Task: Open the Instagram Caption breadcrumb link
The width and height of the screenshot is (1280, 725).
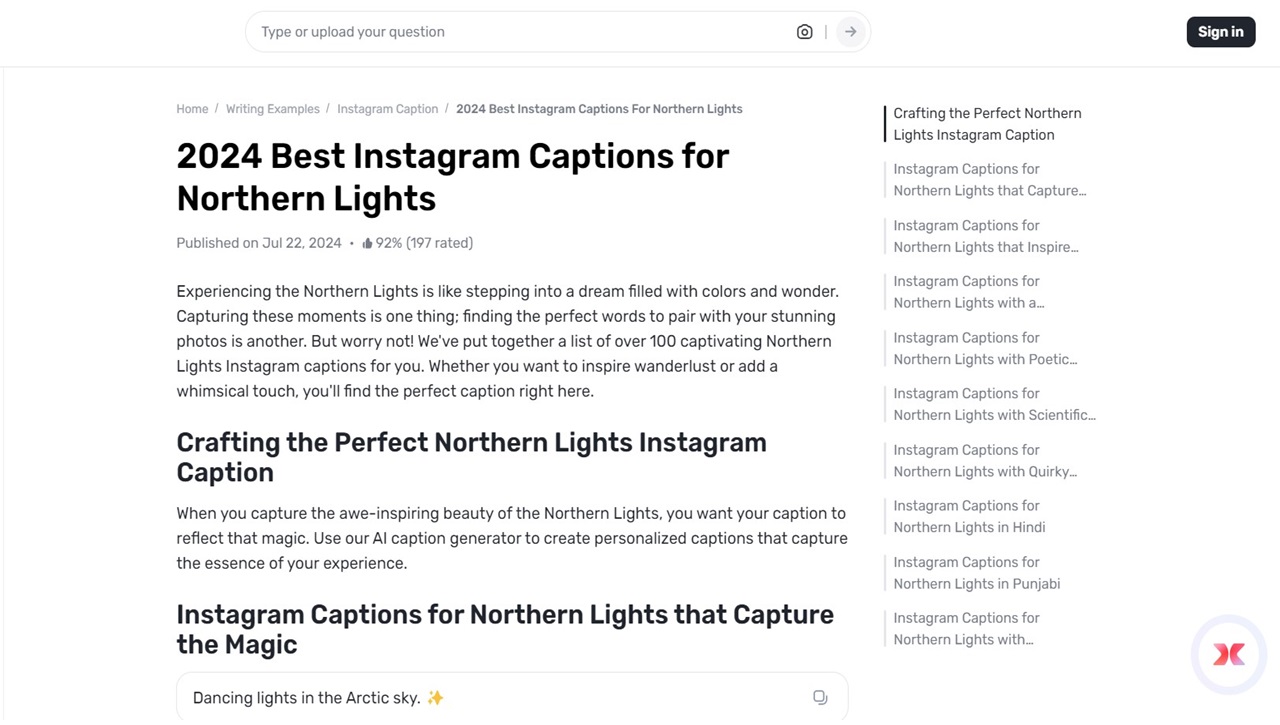Action: point(387,108)
